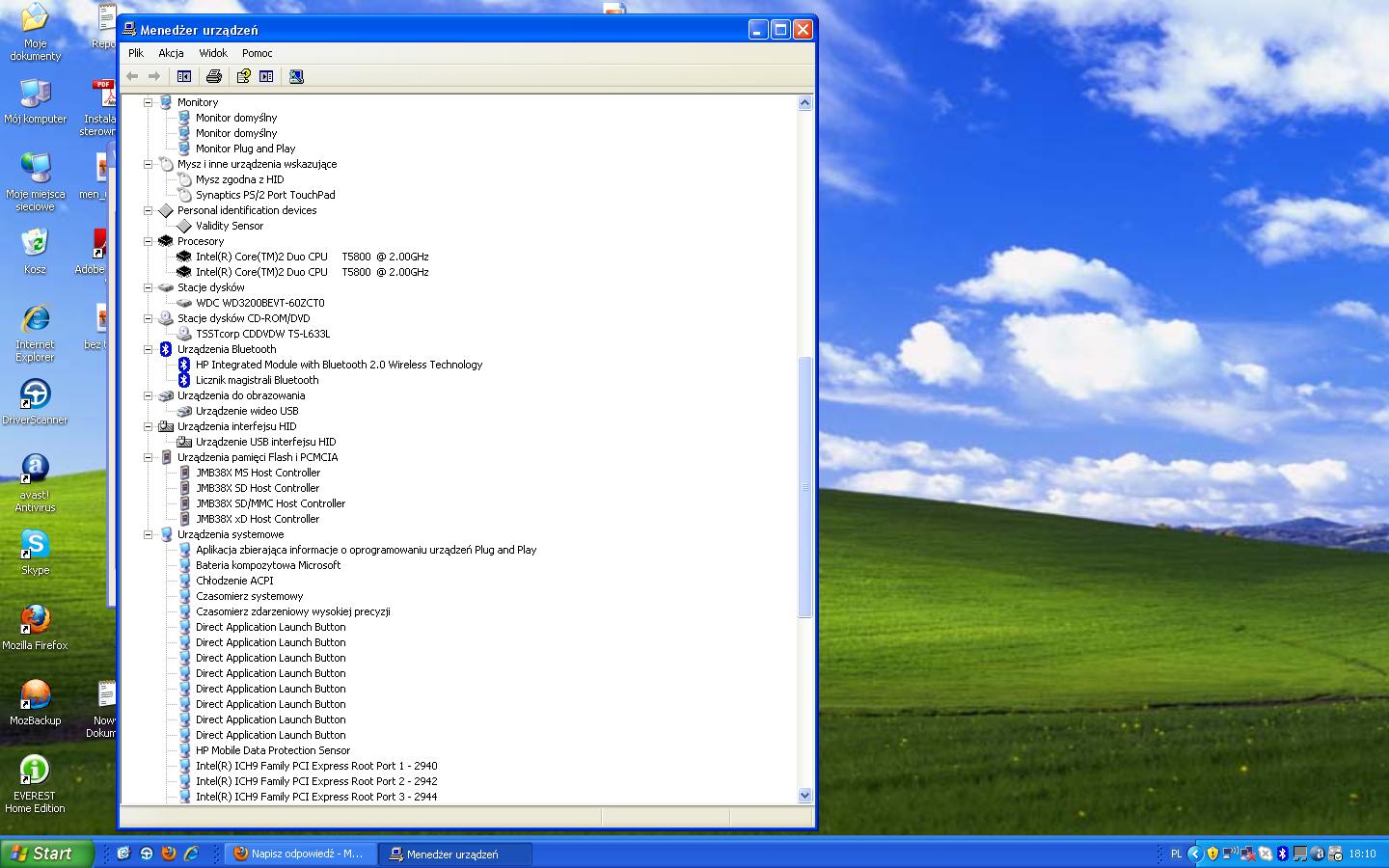Click Internet Explorer icon in Quick Launch
This screenshot has width=1389, height=868.
[191, 854]
